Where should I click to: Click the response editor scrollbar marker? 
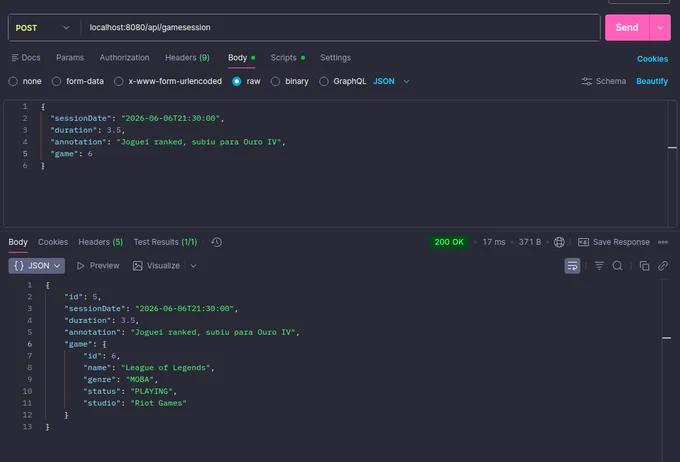(667, 338)
